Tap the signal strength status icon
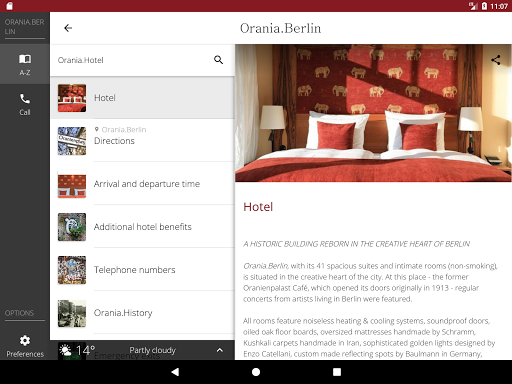Screen dimensions: 512x384 click(x=473, y=6)
